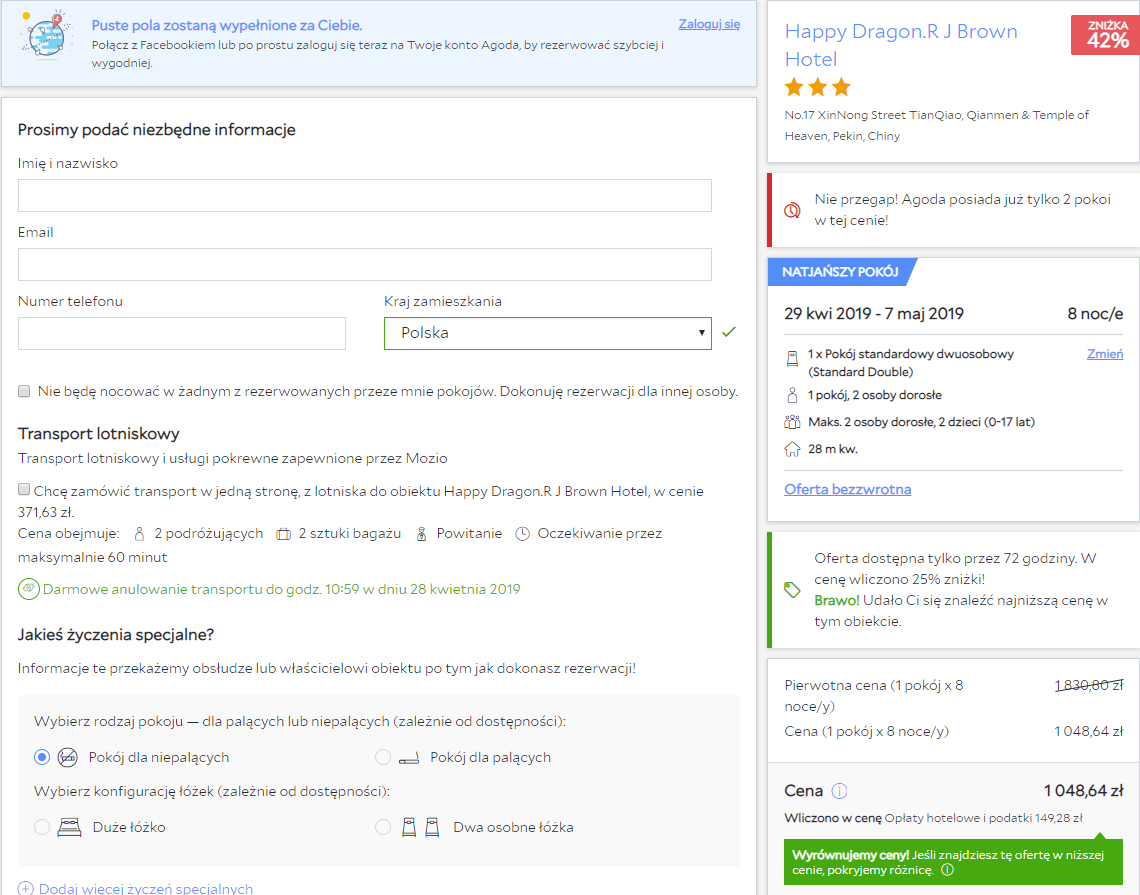The height and width of the screenshot is (895, 1140).
Task: Click Dodaj więcej życzeń specjalnych link
Action: coord(145,888)
